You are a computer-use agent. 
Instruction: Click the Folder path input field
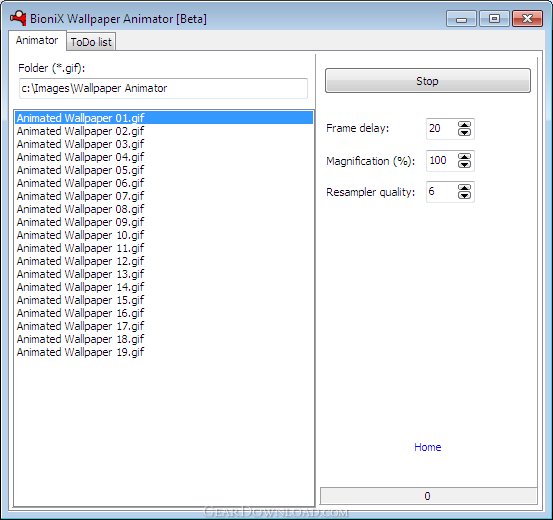pos(163,88)
